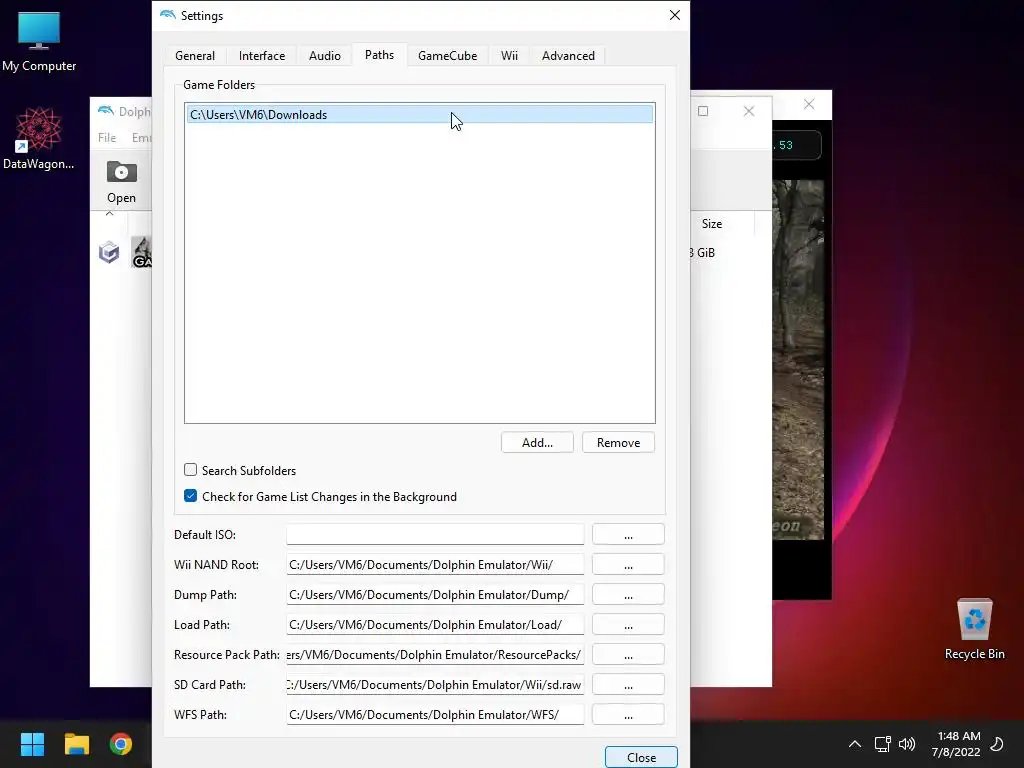Click the notification moon icon in taskbar

tap(997, 744)
